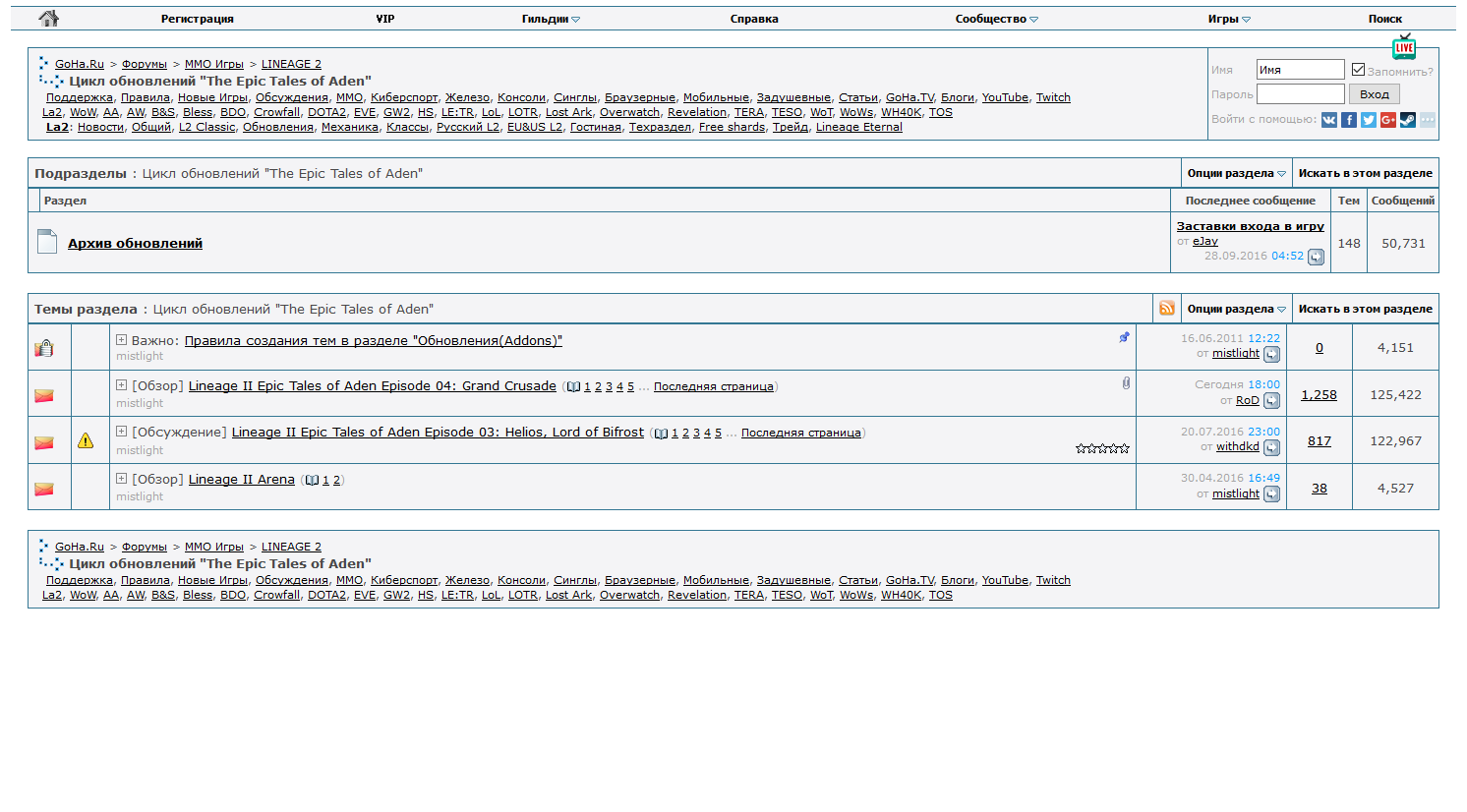
Task: Open the Поиск menu item
Action: pyautogui.click(x=1385, y=19)
